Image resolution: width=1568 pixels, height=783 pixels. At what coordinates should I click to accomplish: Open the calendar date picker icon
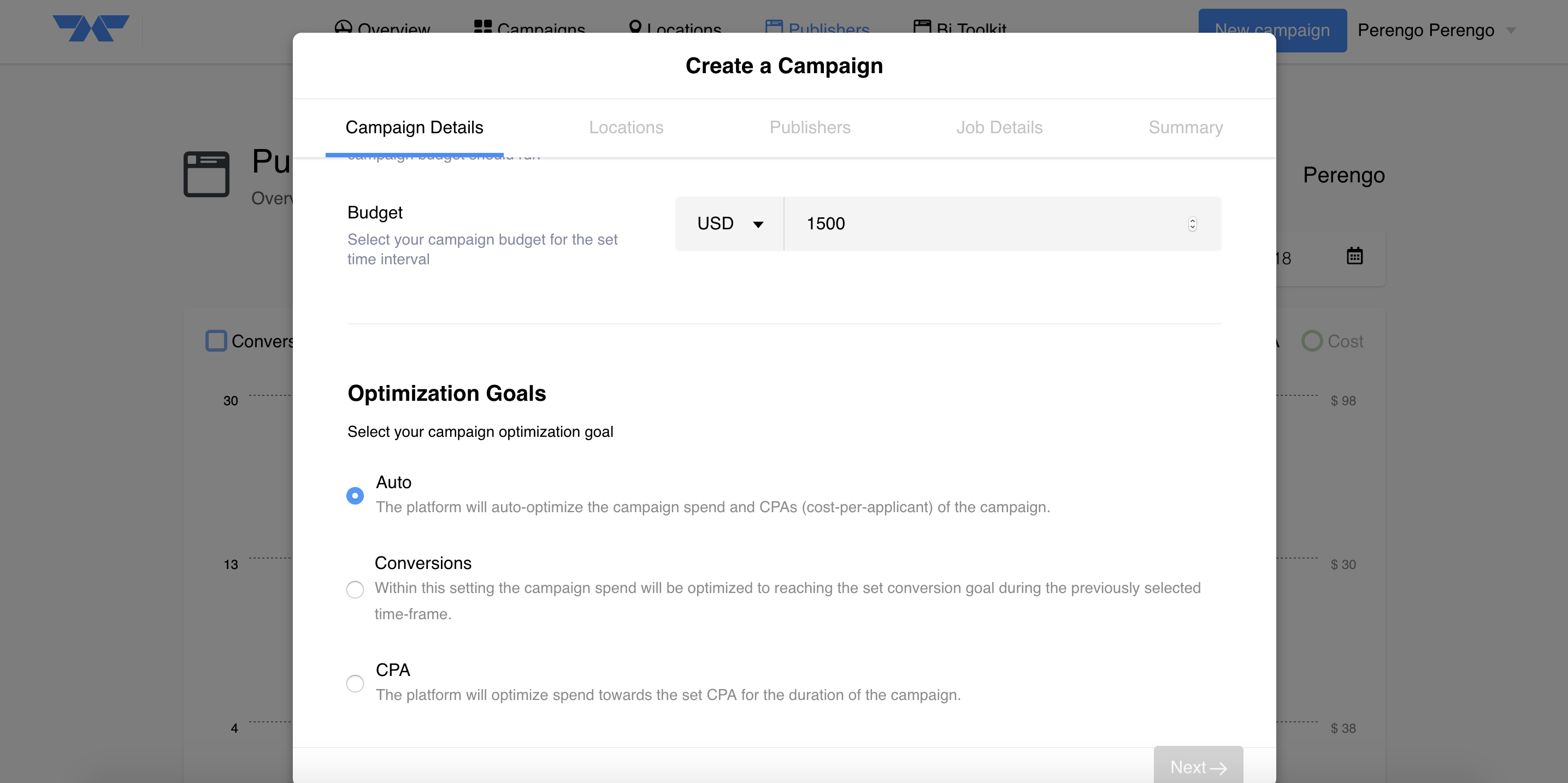pyautogui.click(x=1354, y=256)
